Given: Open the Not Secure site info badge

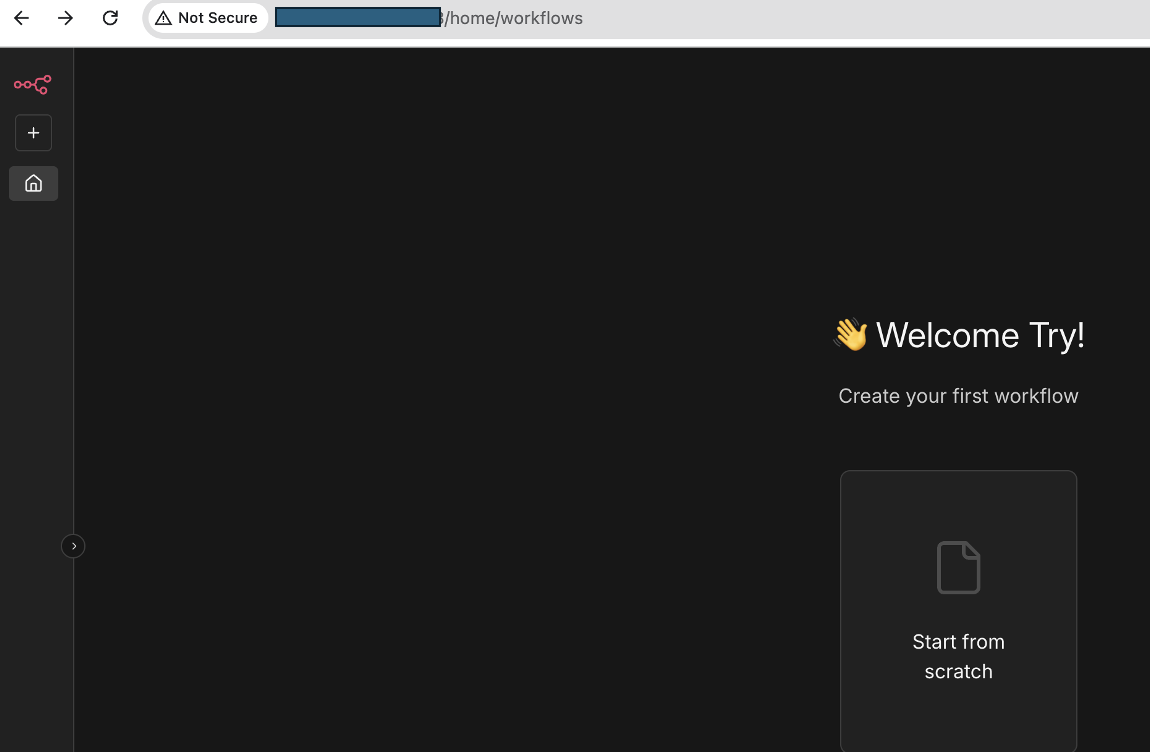Looking at the screenshot, I should click(208, 18).
